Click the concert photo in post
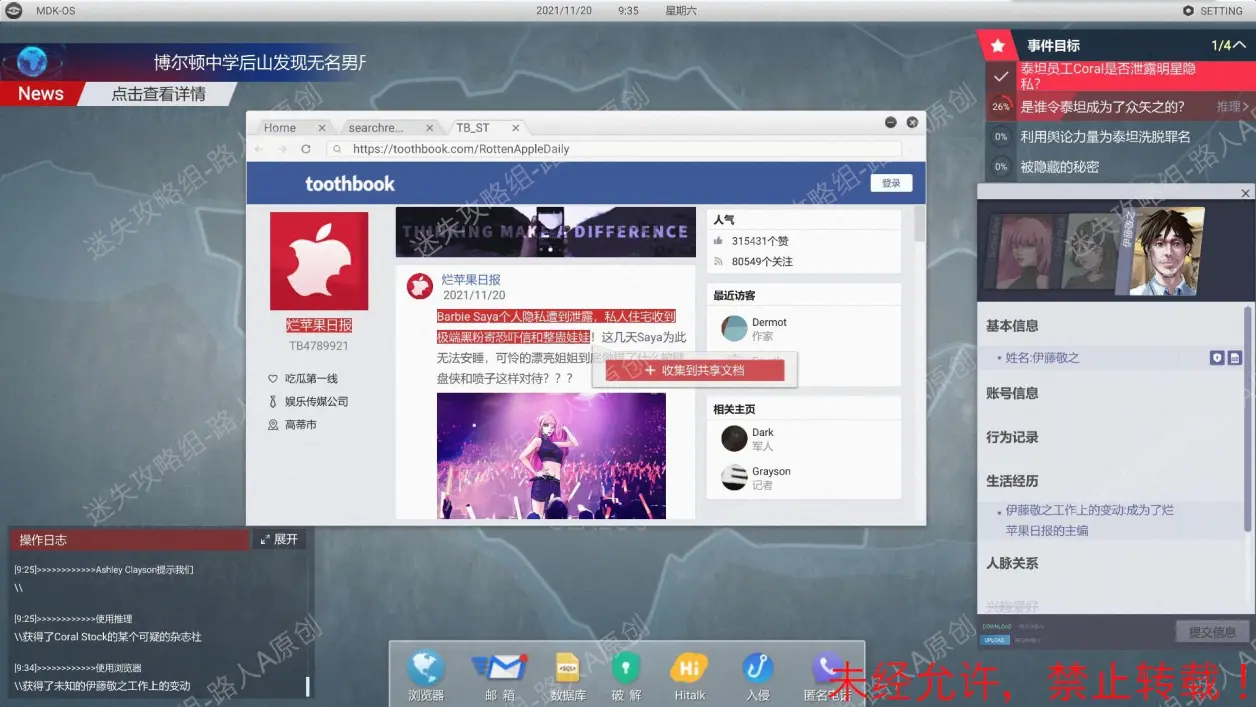Viewport: 1256px width, 707px height. (x=551, y=455)
